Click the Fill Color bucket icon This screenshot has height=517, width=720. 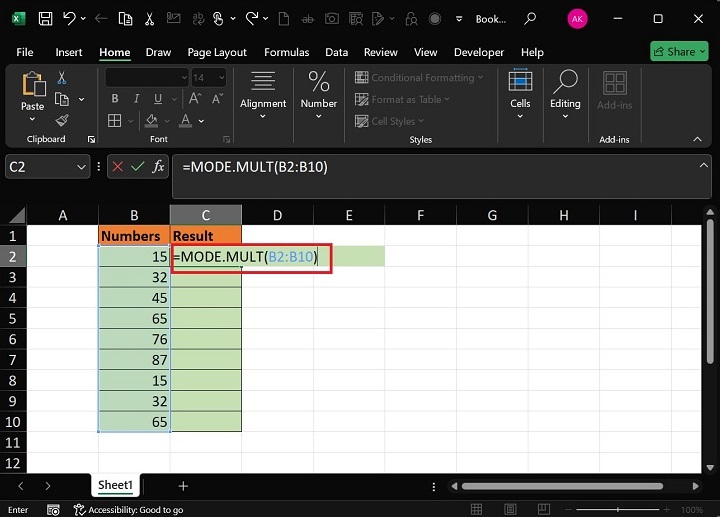[152, 121]
